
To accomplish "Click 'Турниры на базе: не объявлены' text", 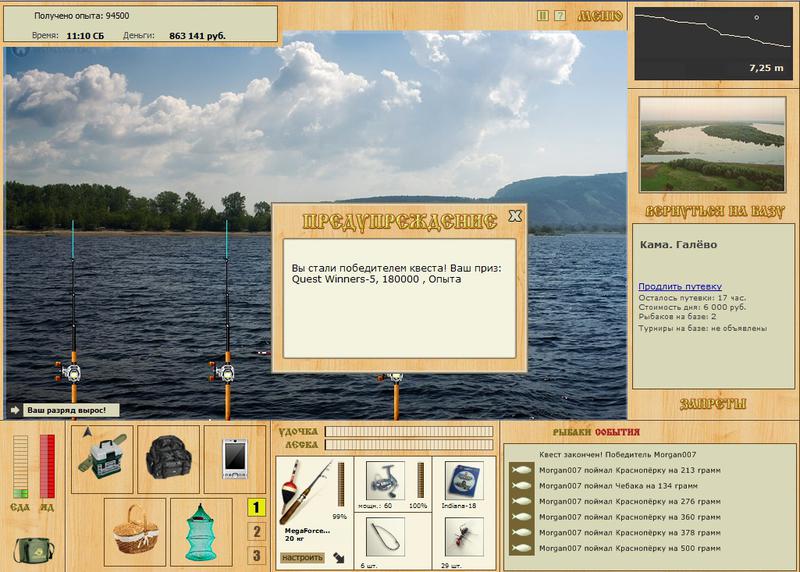I will 703,328.
